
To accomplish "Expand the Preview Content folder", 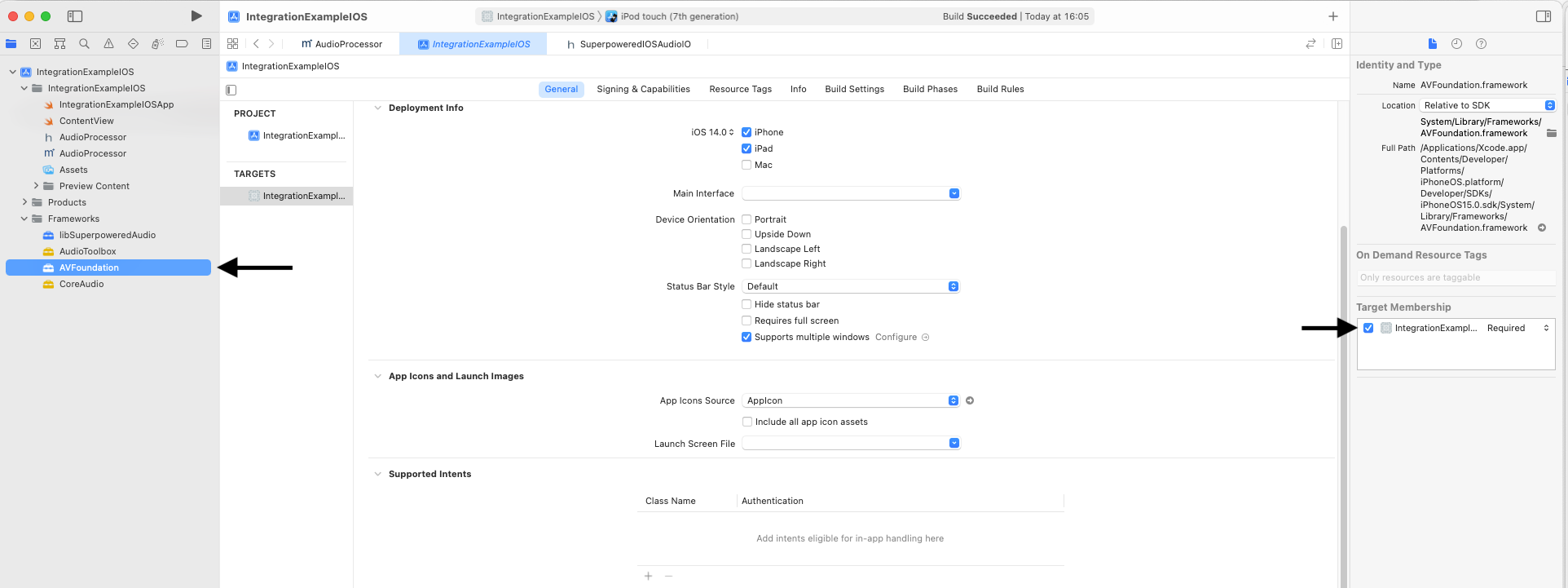I will pyautogui.click(x=36, y=186).
